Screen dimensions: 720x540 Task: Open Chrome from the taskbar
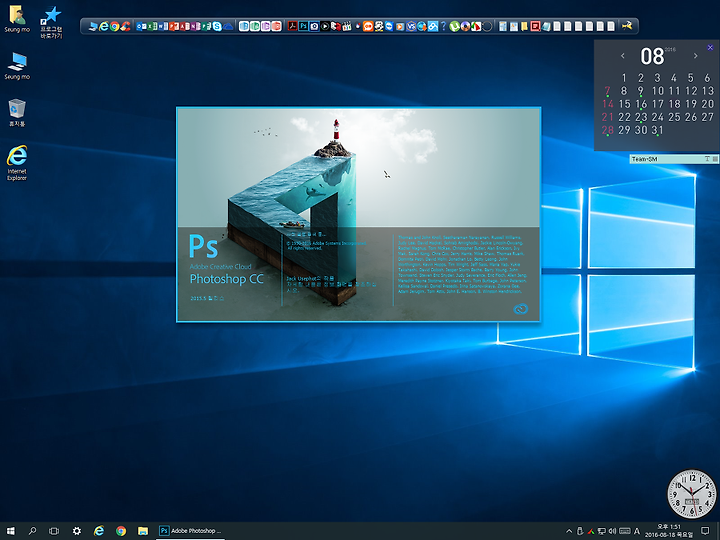click(x=121, y=531)
